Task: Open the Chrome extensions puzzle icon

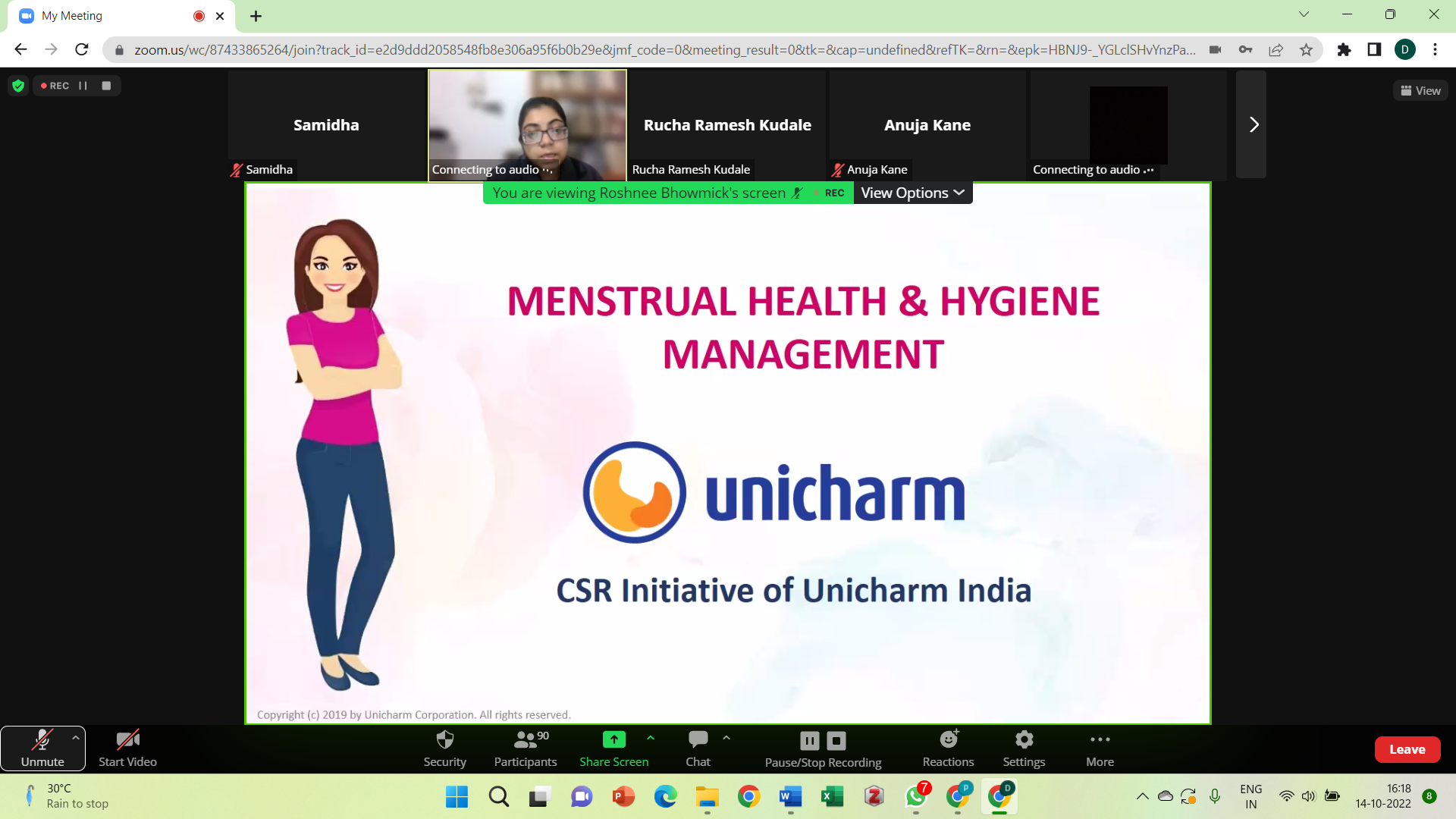Action: click(1344, 50)
